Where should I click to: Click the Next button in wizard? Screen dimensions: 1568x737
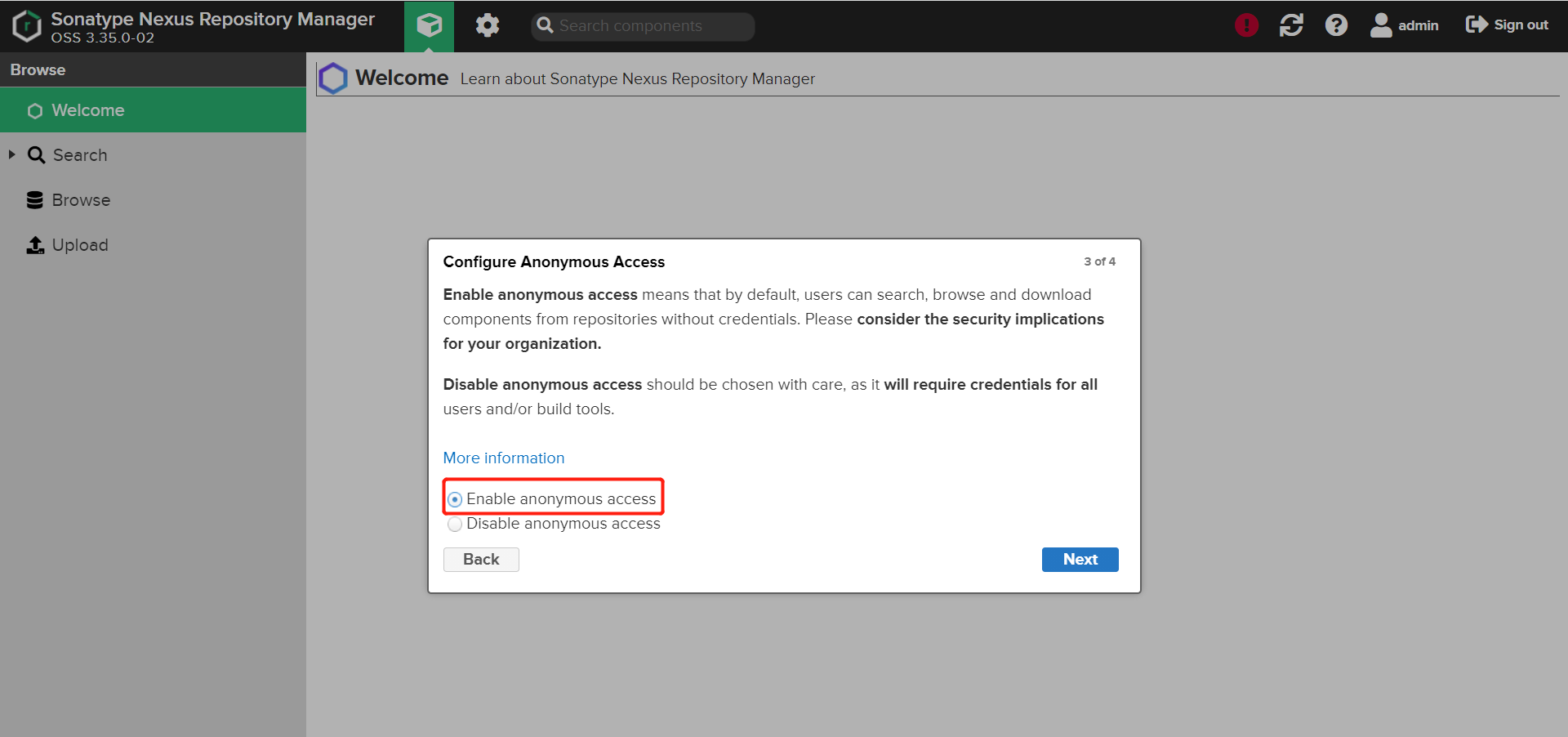(1080, 560)
